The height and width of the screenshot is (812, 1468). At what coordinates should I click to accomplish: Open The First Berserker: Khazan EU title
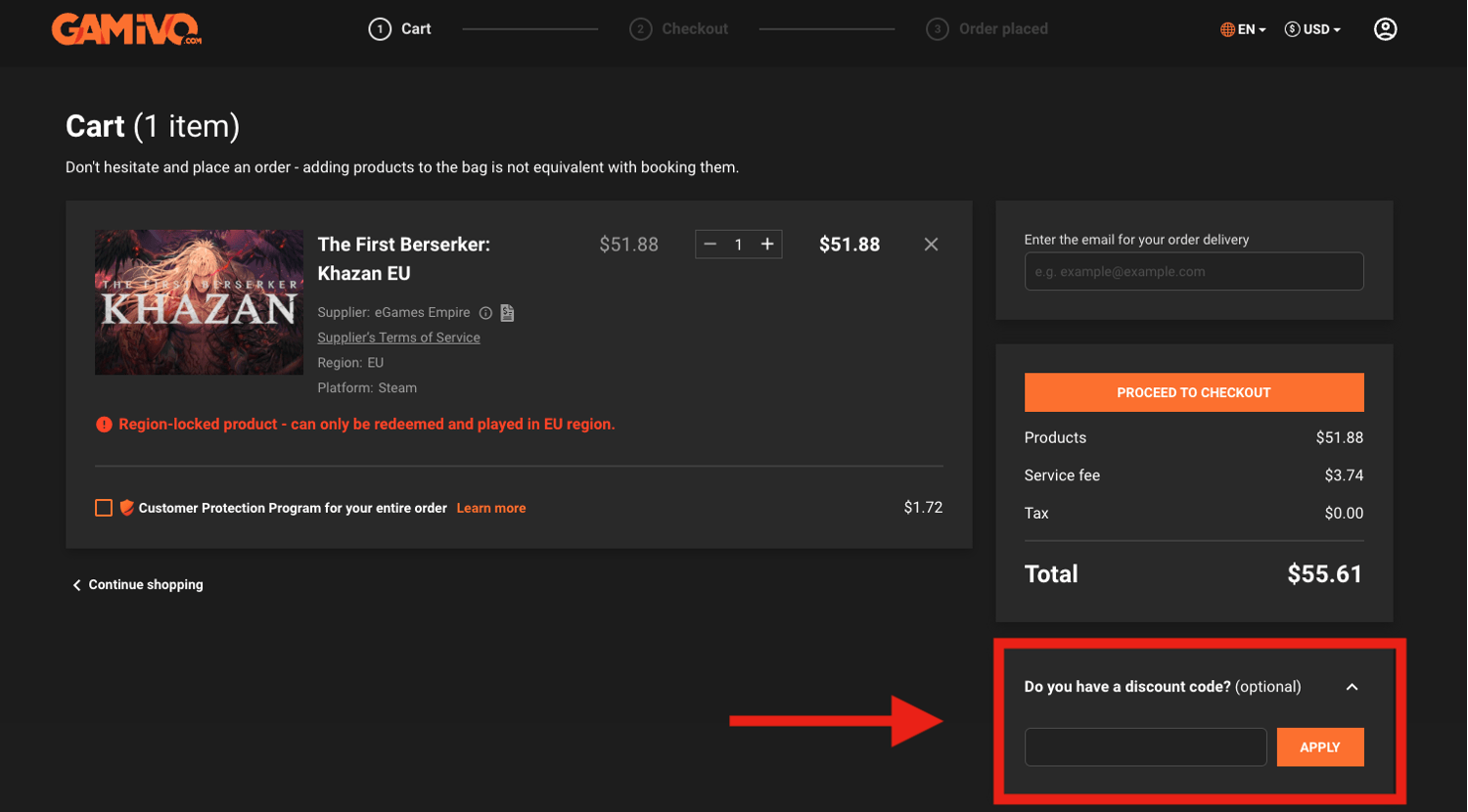tap(404, 259)
